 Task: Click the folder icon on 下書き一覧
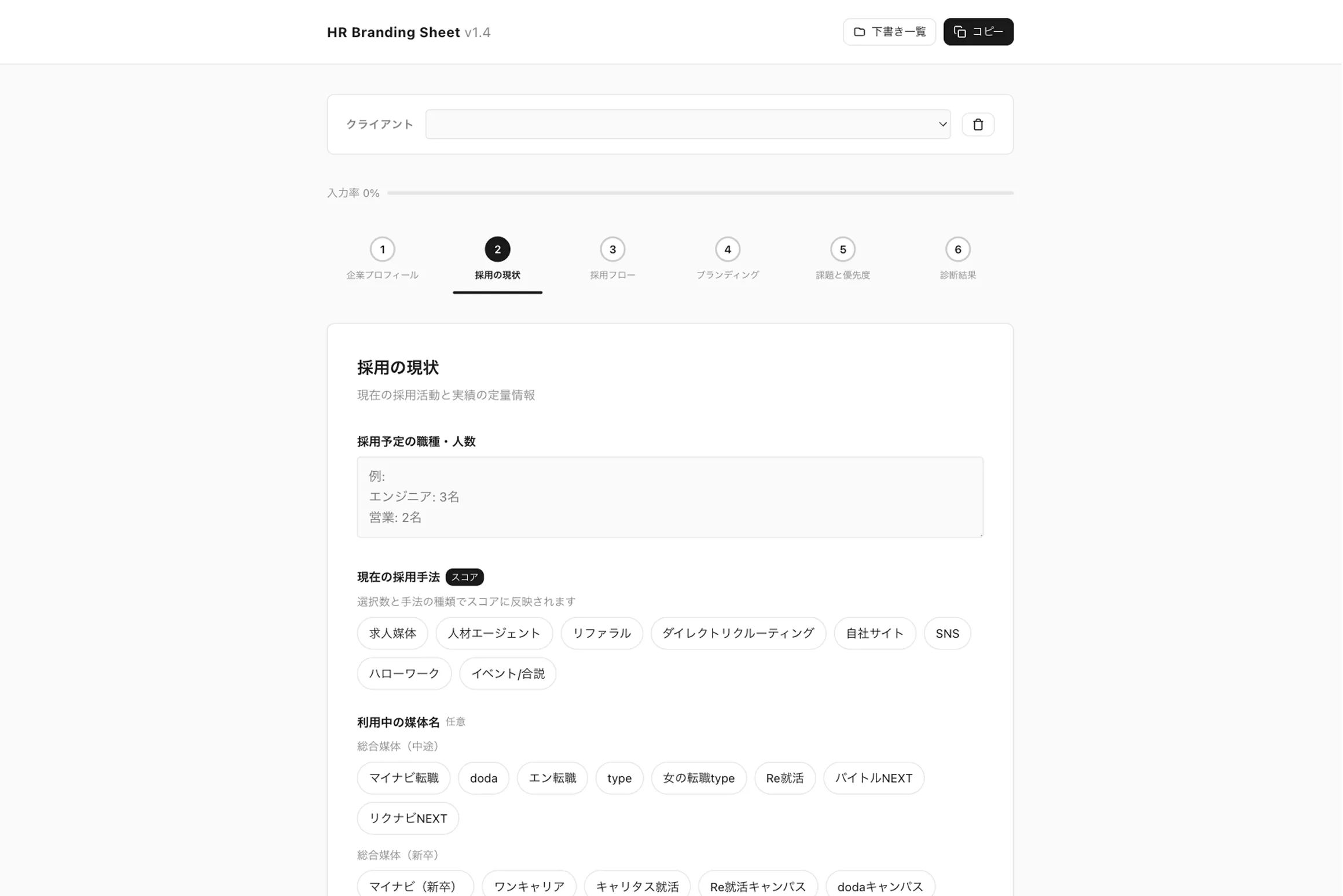click(x=859, y=32)
